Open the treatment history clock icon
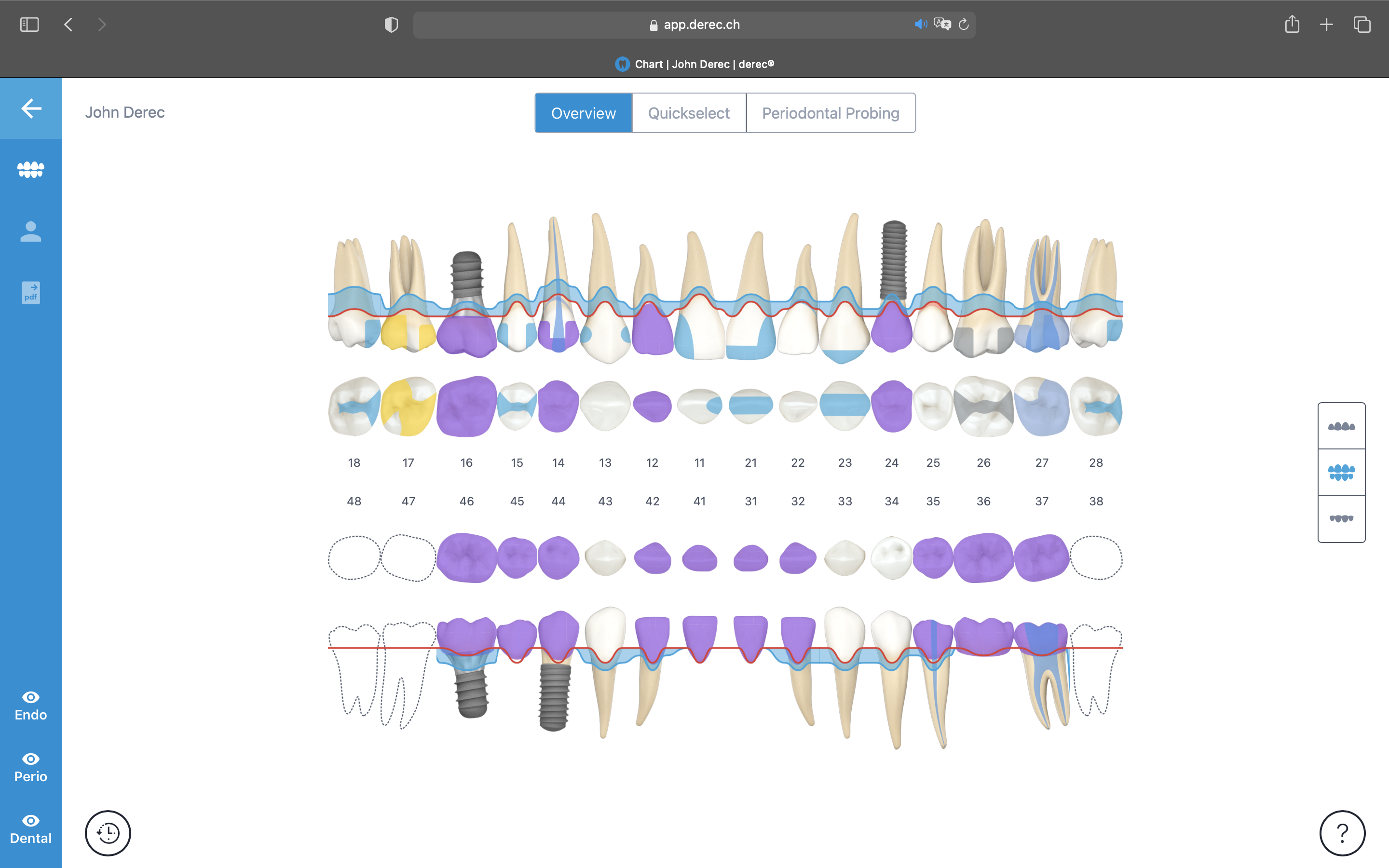1389x868 pixels. (x=108, y=833)
